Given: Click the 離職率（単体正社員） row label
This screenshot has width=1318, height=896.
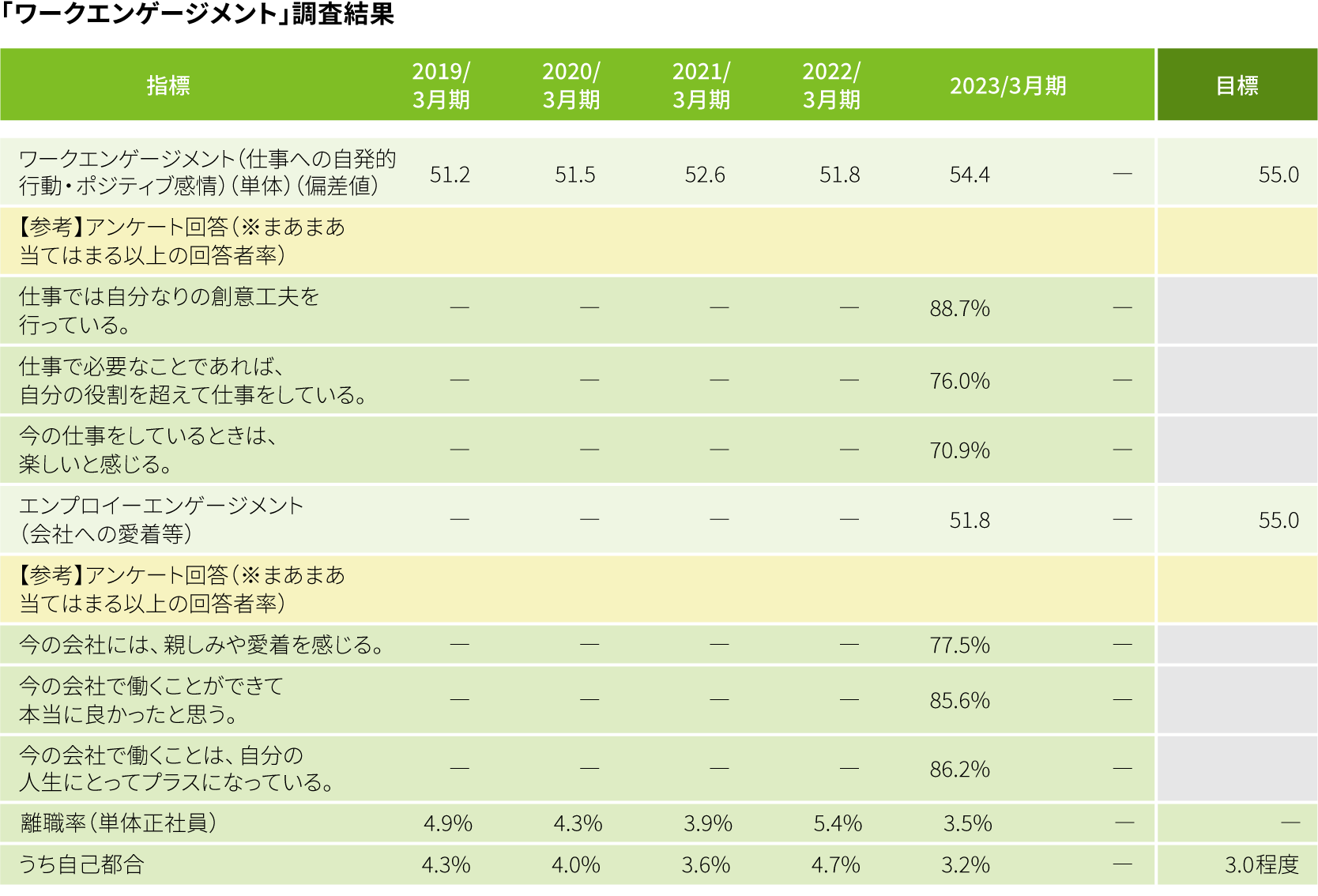Looking at the screenshot, I should 119,823.
